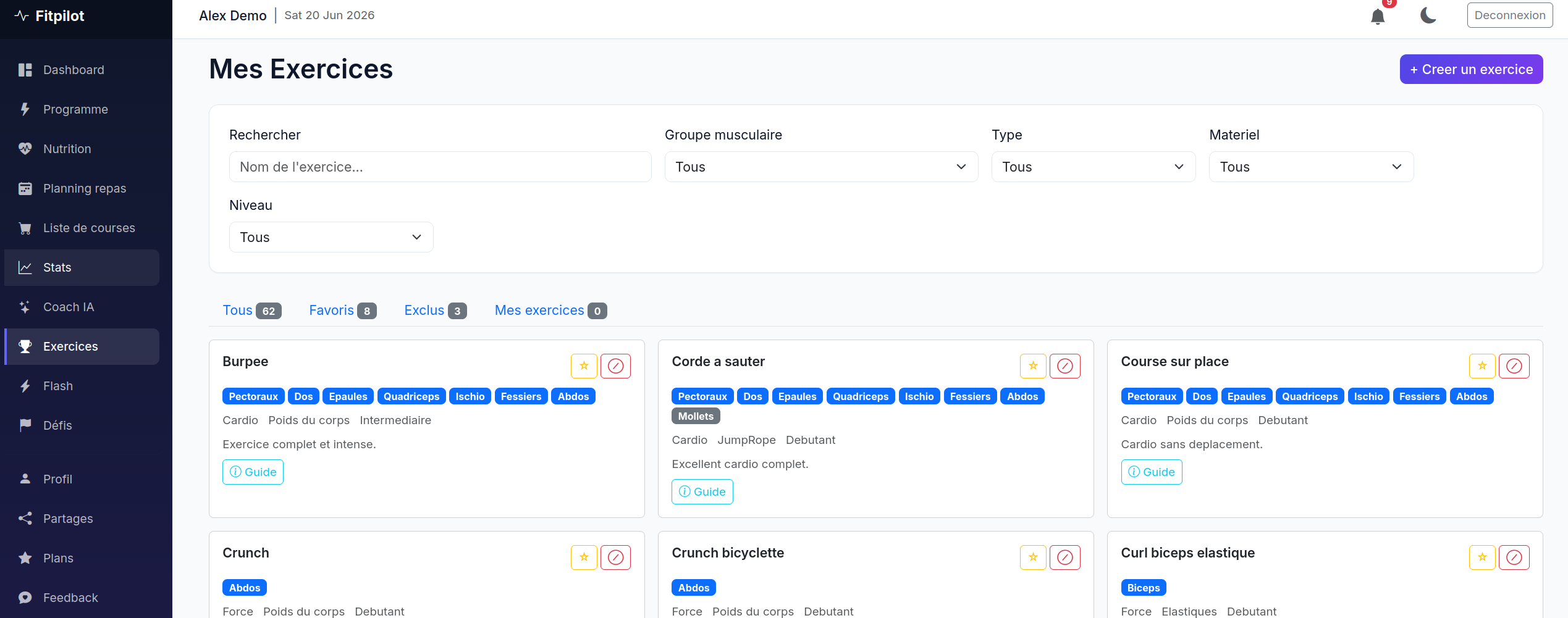
Task: Switch to Favoris tab
Action: pos(343,311)
